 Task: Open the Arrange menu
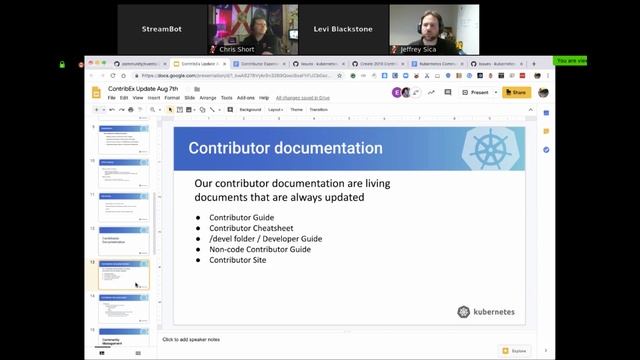[x=208, y=98]
